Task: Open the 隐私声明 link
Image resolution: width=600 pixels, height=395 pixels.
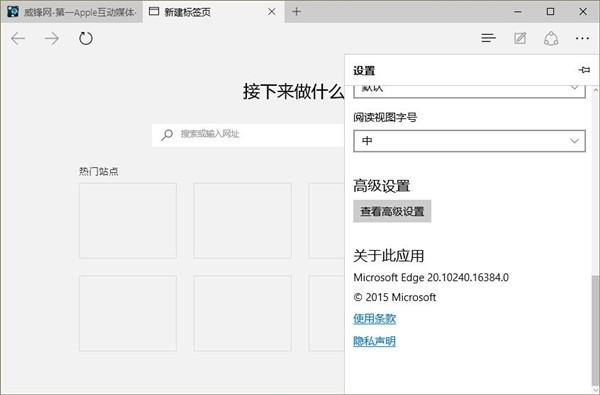Action: pyautogui.click(x=375, y=341)
